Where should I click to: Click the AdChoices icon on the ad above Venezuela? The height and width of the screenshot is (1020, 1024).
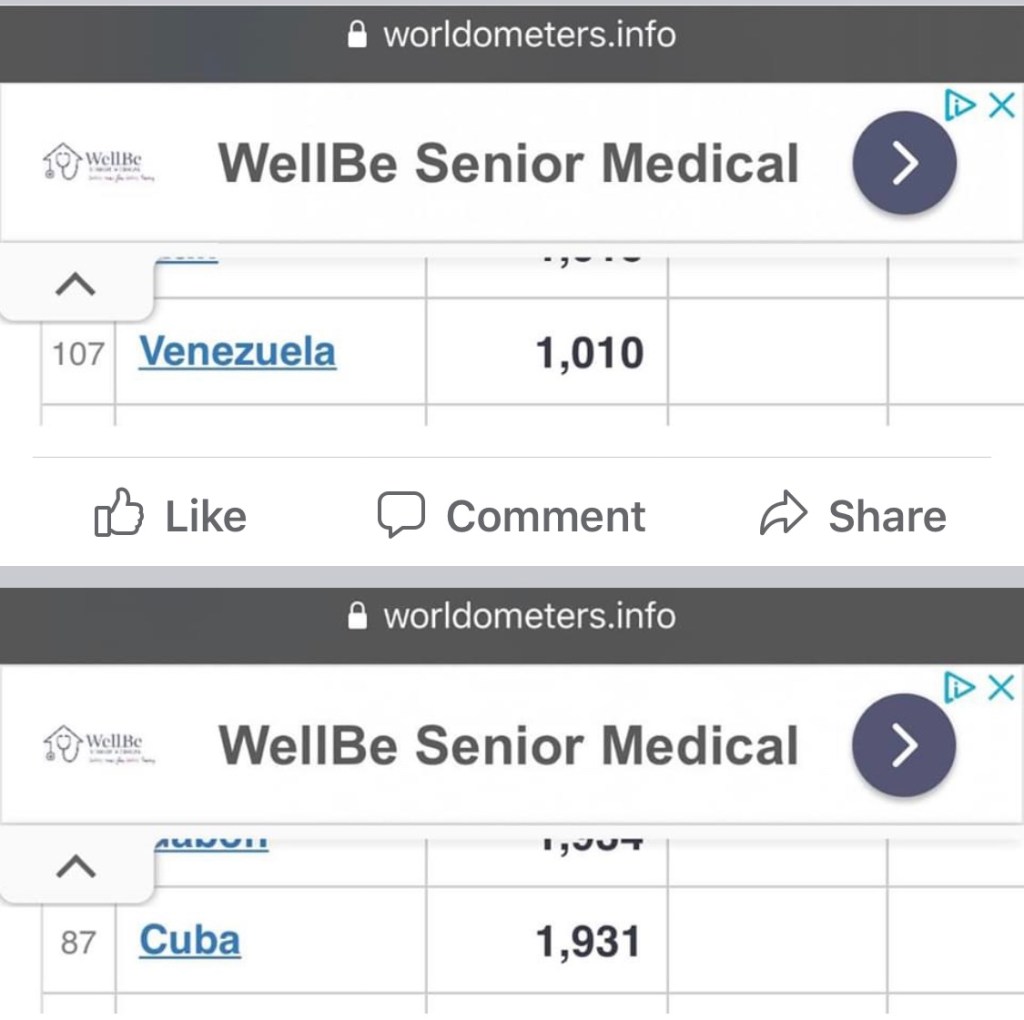[x=958, y=105]
